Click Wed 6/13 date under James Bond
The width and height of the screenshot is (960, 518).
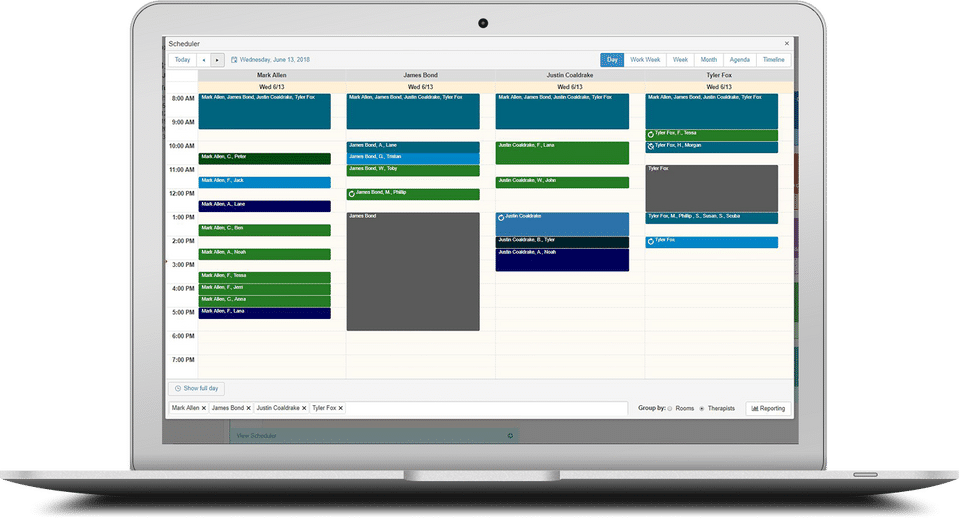point(420,87)
